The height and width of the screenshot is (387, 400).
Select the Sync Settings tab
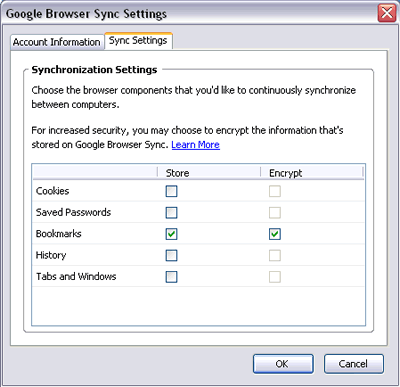pyautogui.click(x=138, y=41)
